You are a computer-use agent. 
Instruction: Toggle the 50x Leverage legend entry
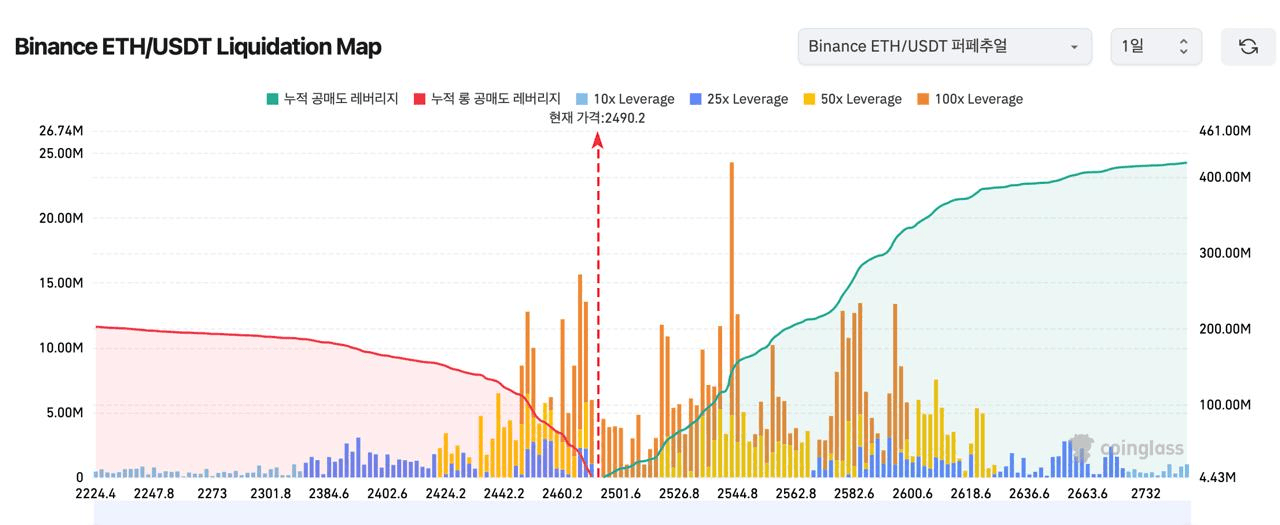point(852,99)
